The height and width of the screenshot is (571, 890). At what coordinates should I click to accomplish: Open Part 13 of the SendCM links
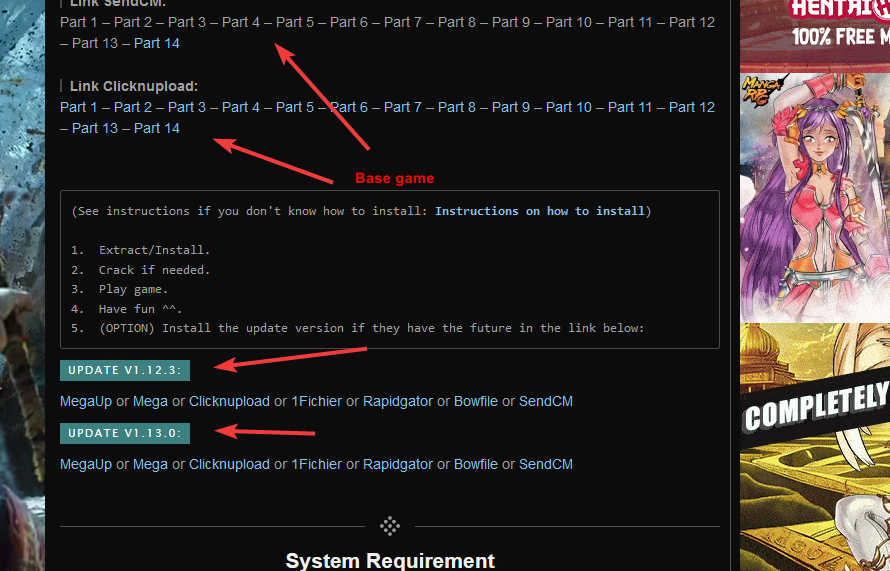[95, 43]
